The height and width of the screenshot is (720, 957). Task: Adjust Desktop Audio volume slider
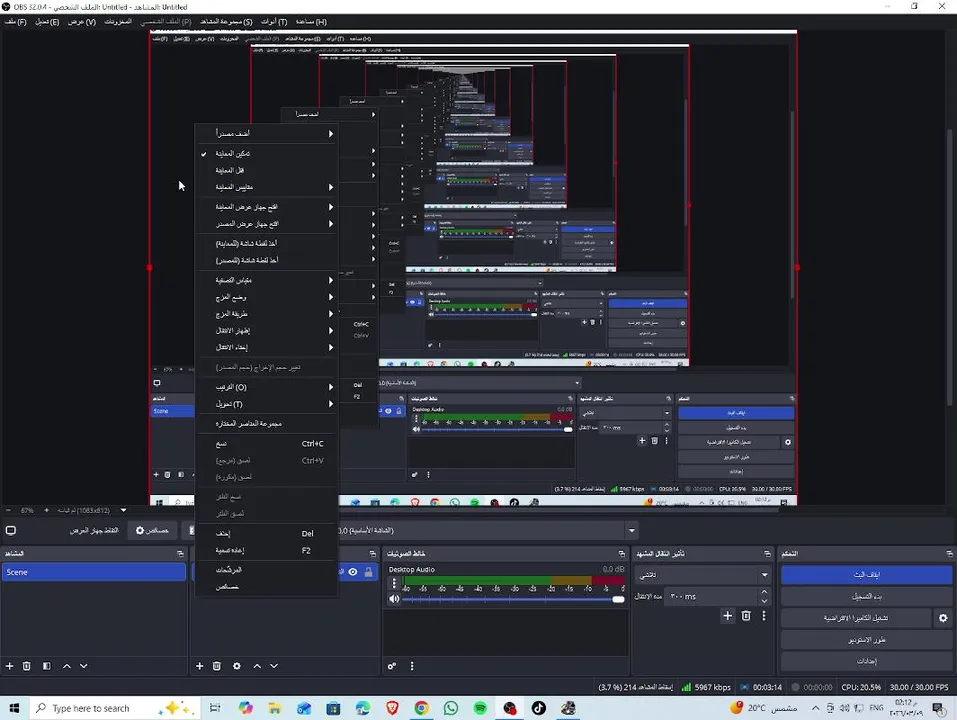[514, 599]
